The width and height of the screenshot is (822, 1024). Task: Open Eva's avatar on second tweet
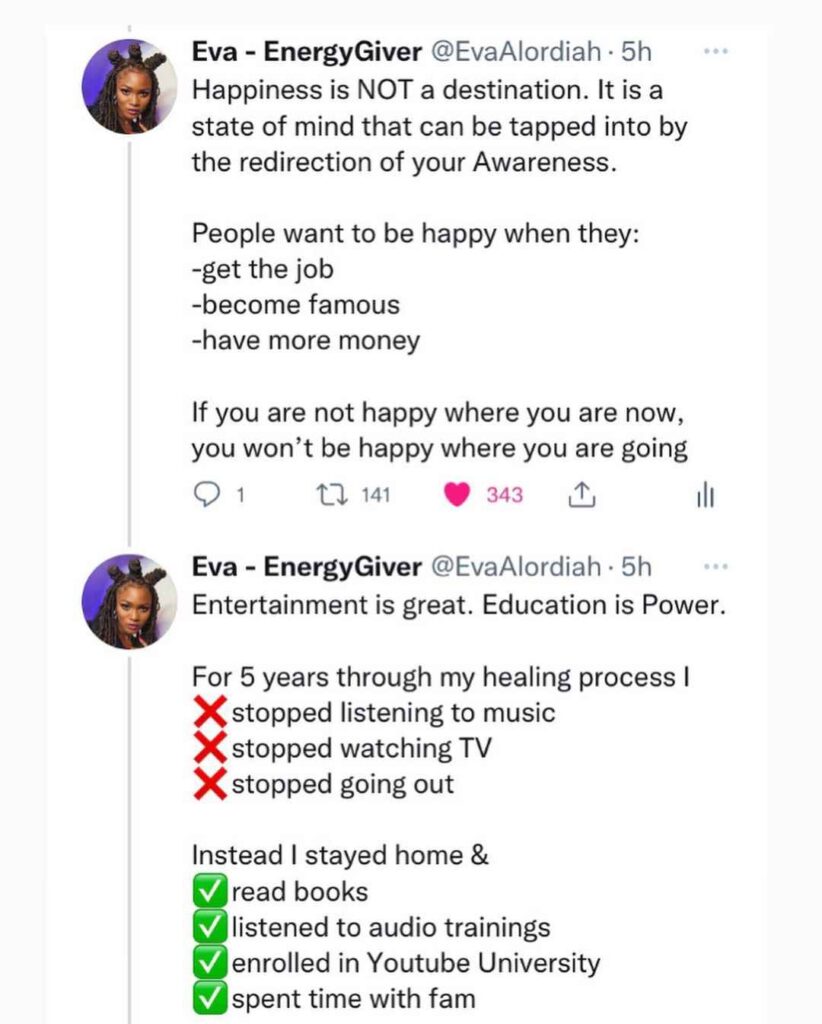tap(131, 602)
